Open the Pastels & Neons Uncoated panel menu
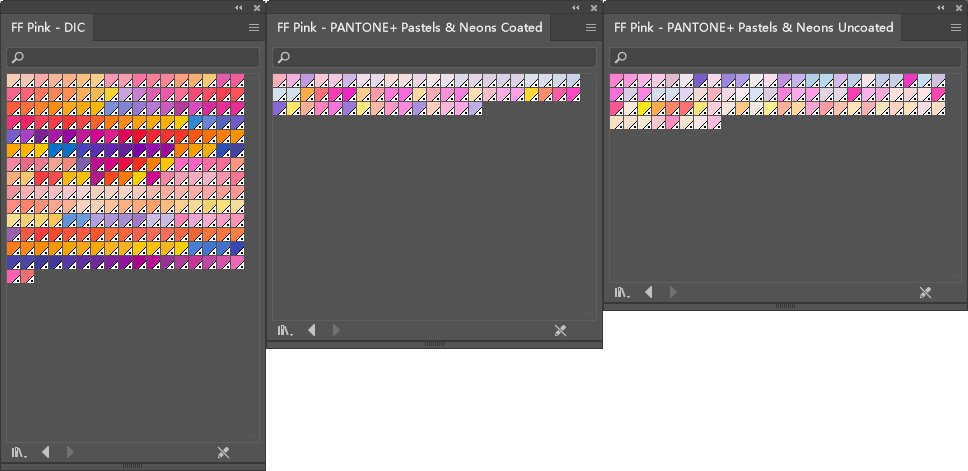 click(956, 28)
